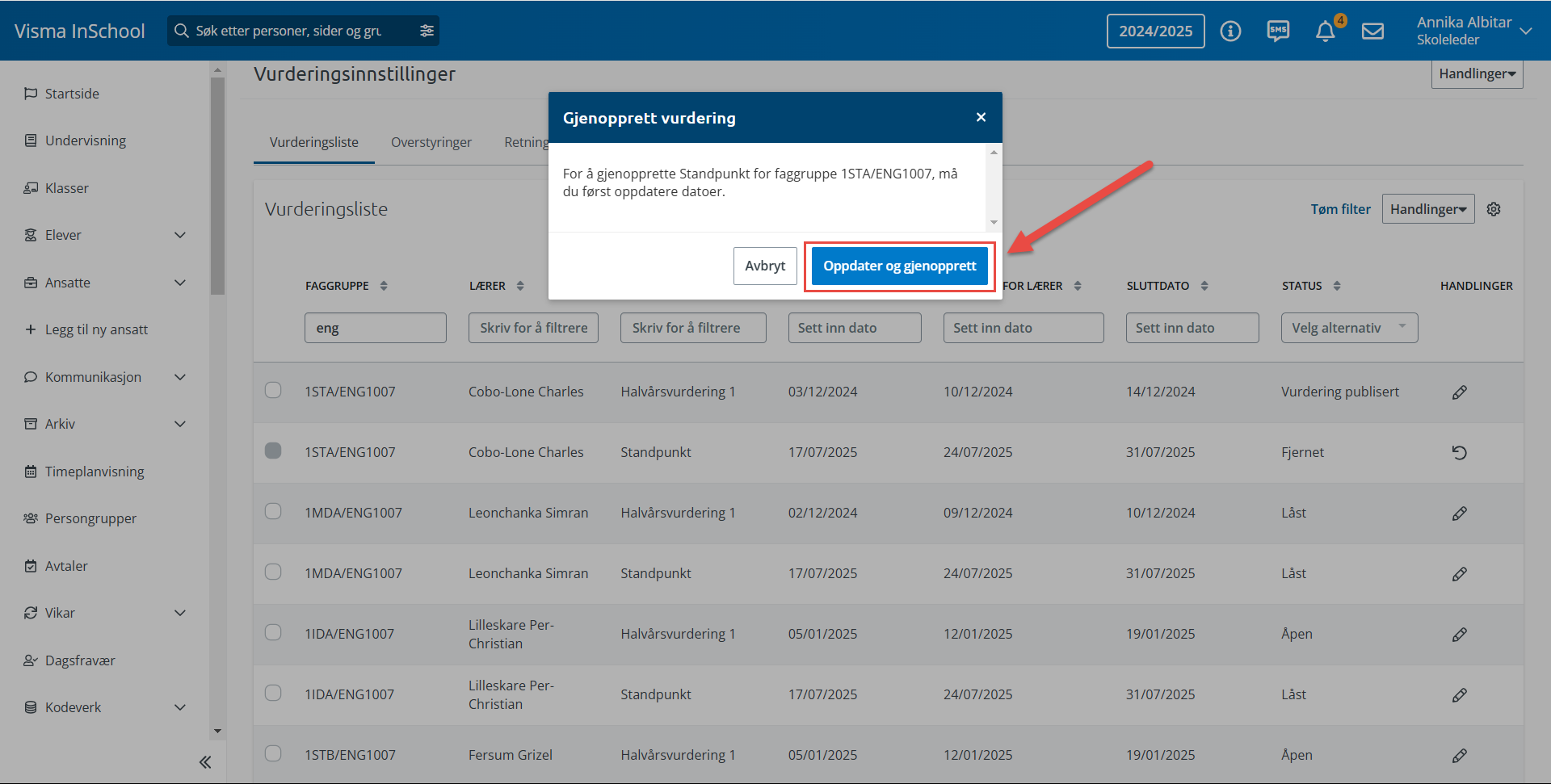1551x784 pixels.
Task: Expand the Elever sidebar menu
Action: (180, 235)
